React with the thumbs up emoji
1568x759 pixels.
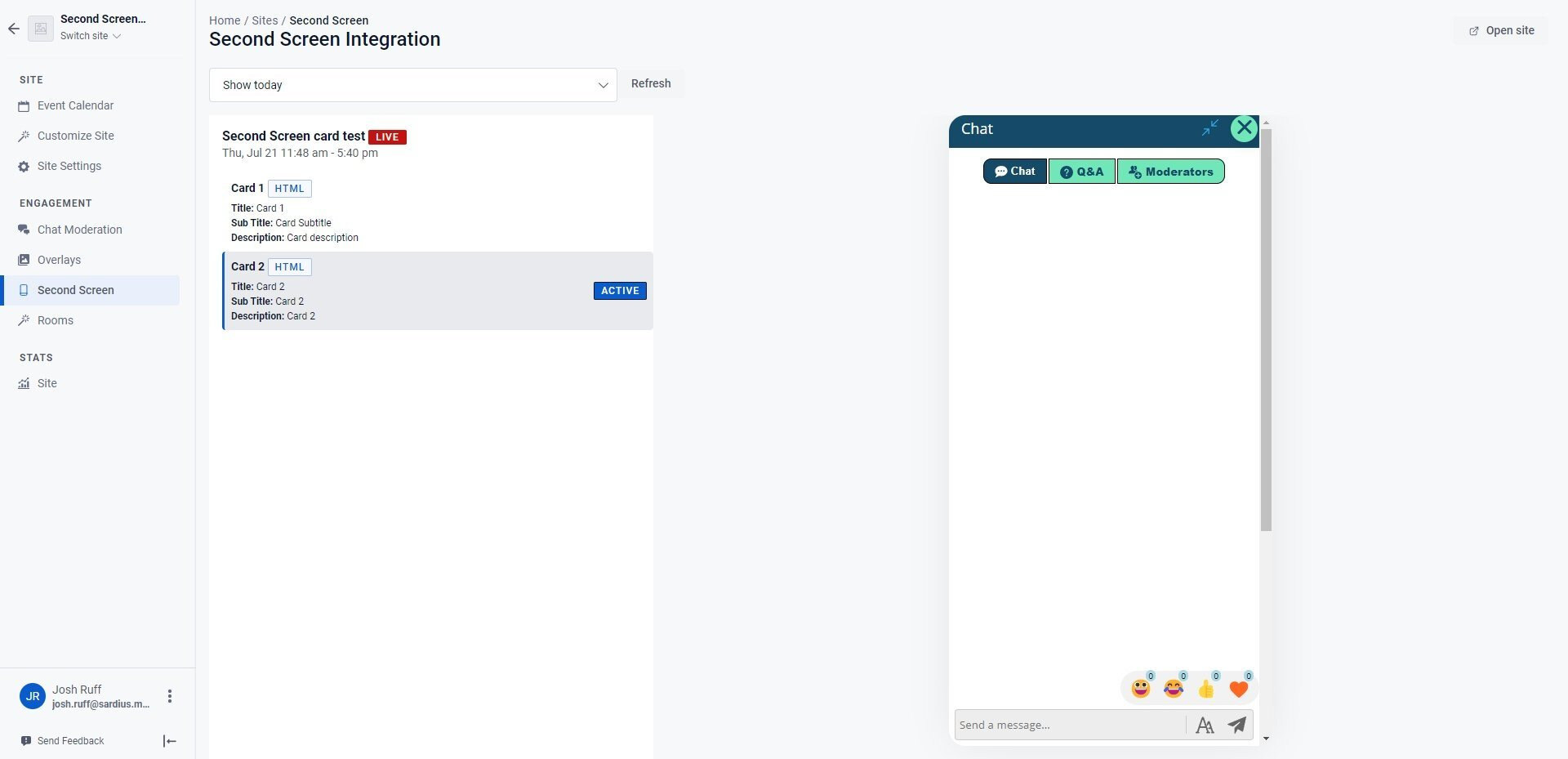1206,689
